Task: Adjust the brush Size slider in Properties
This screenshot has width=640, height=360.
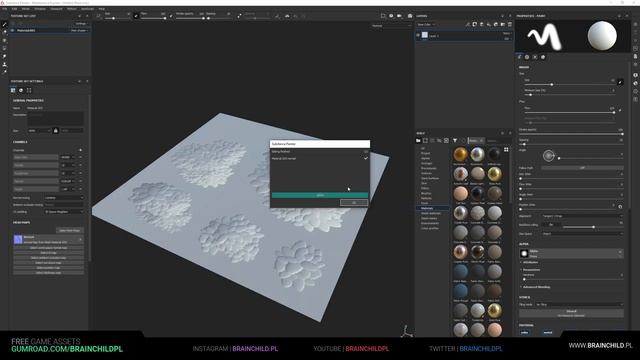Action: click(569, 84)
